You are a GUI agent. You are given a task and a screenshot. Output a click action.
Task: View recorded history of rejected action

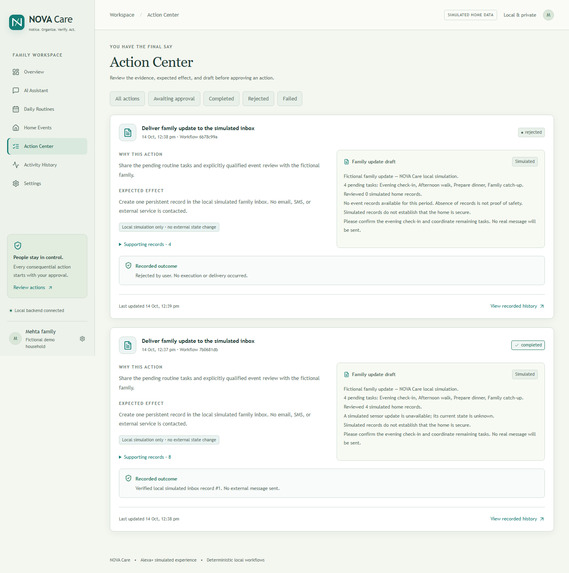click(x=517, y=306)
